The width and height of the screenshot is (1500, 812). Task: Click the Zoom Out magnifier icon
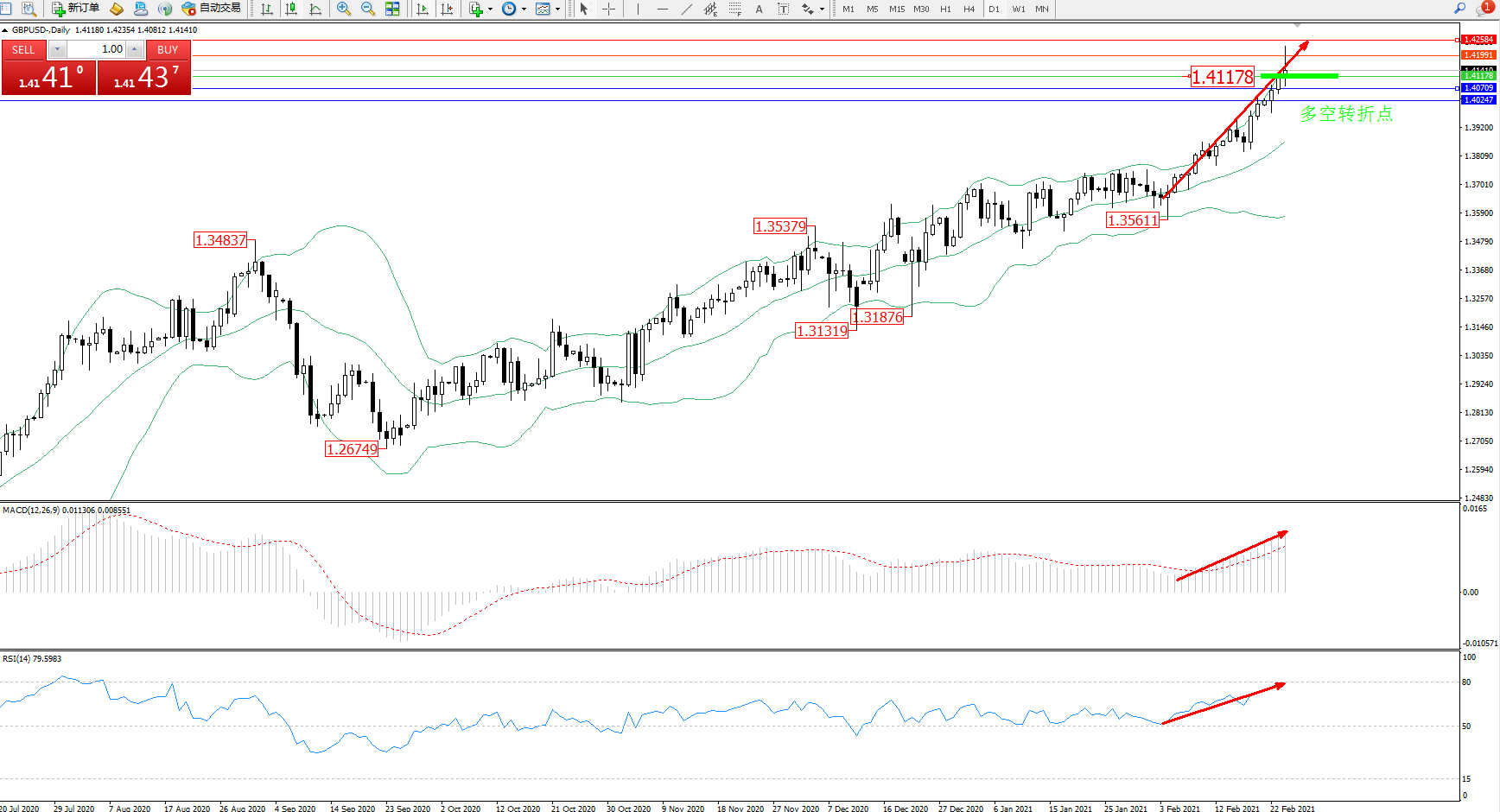click(x=368, y=9)
